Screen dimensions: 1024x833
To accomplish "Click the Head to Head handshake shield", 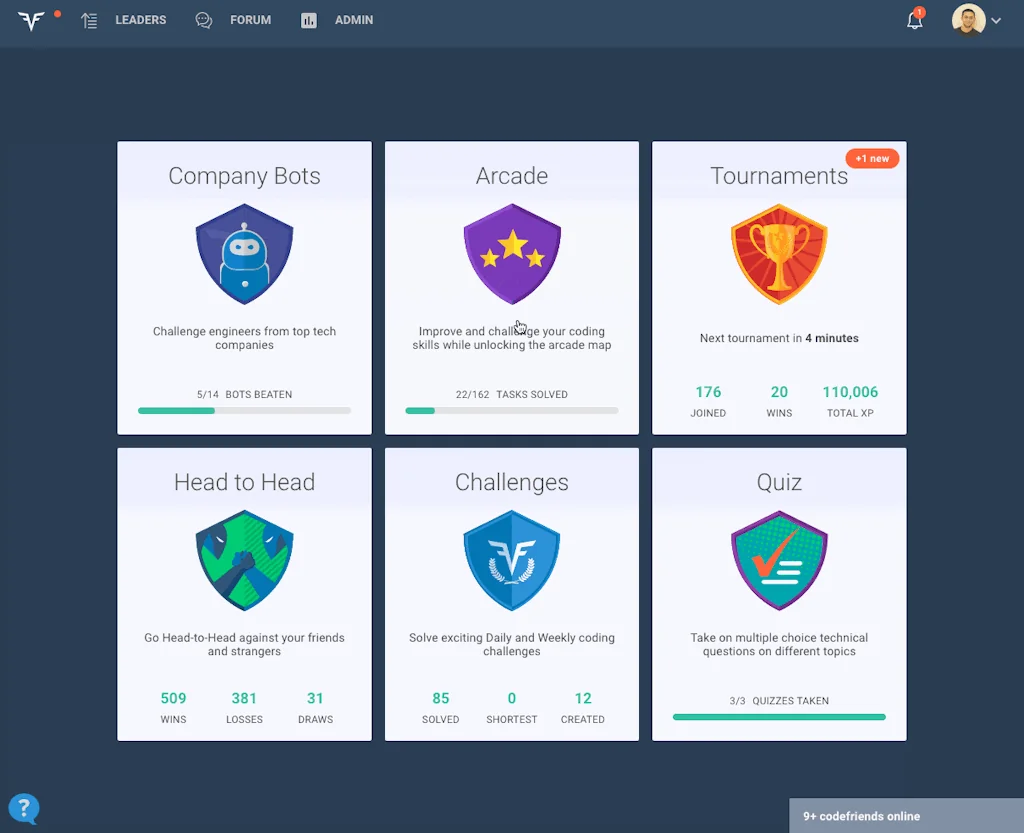I will pos(244,560).
